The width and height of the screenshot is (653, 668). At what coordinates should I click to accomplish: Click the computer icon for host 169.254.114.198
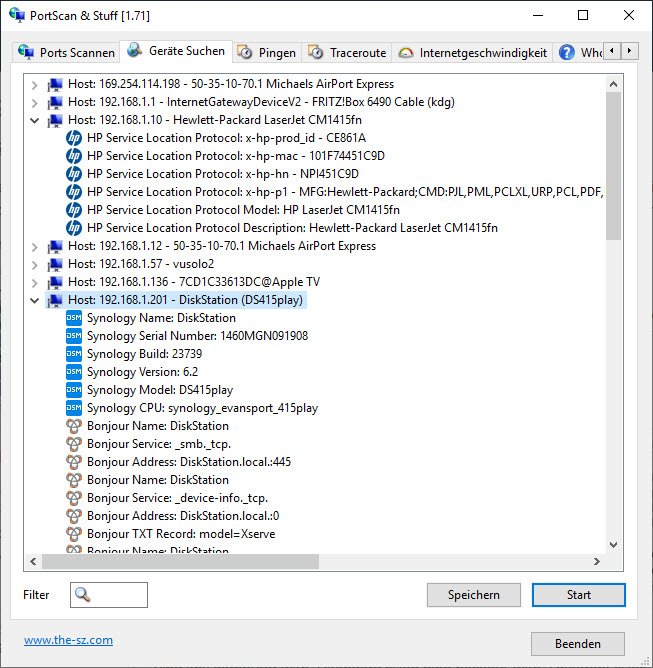(x=55, y=84)
